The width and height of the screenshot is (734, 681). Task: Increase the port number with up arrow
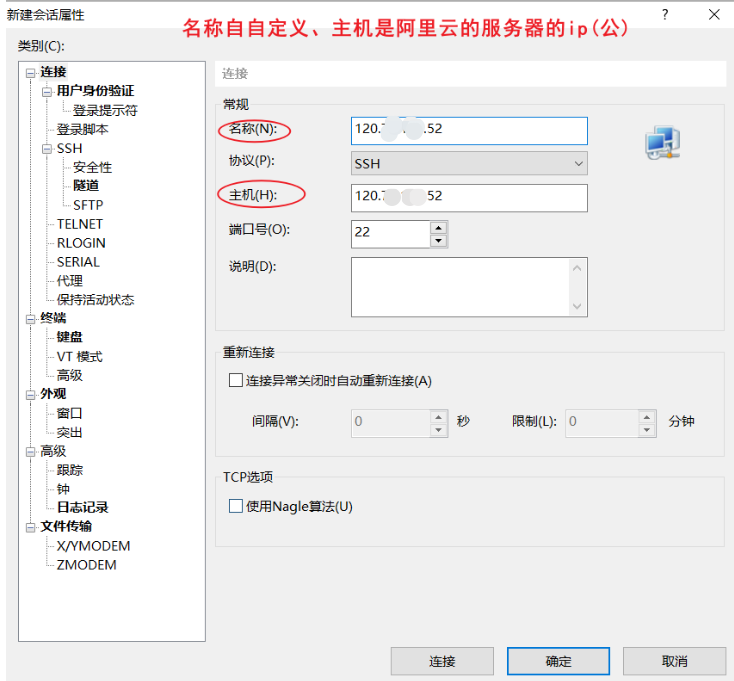point(438,228)
